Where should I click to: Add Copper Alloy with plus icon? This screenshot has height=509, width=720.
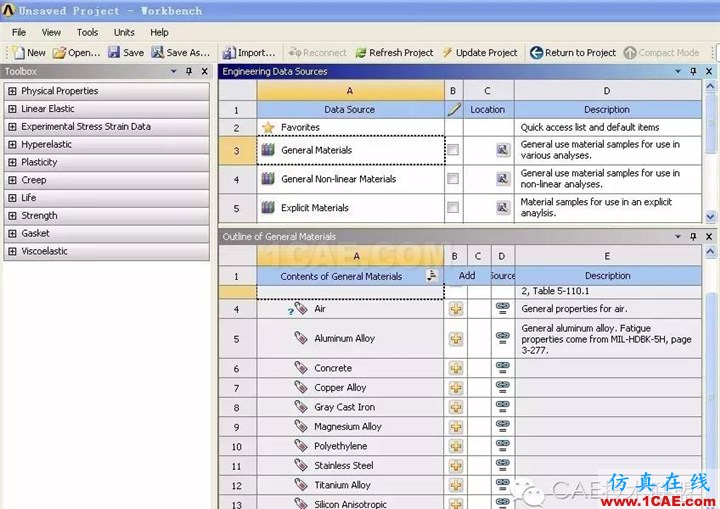point(456,388)
